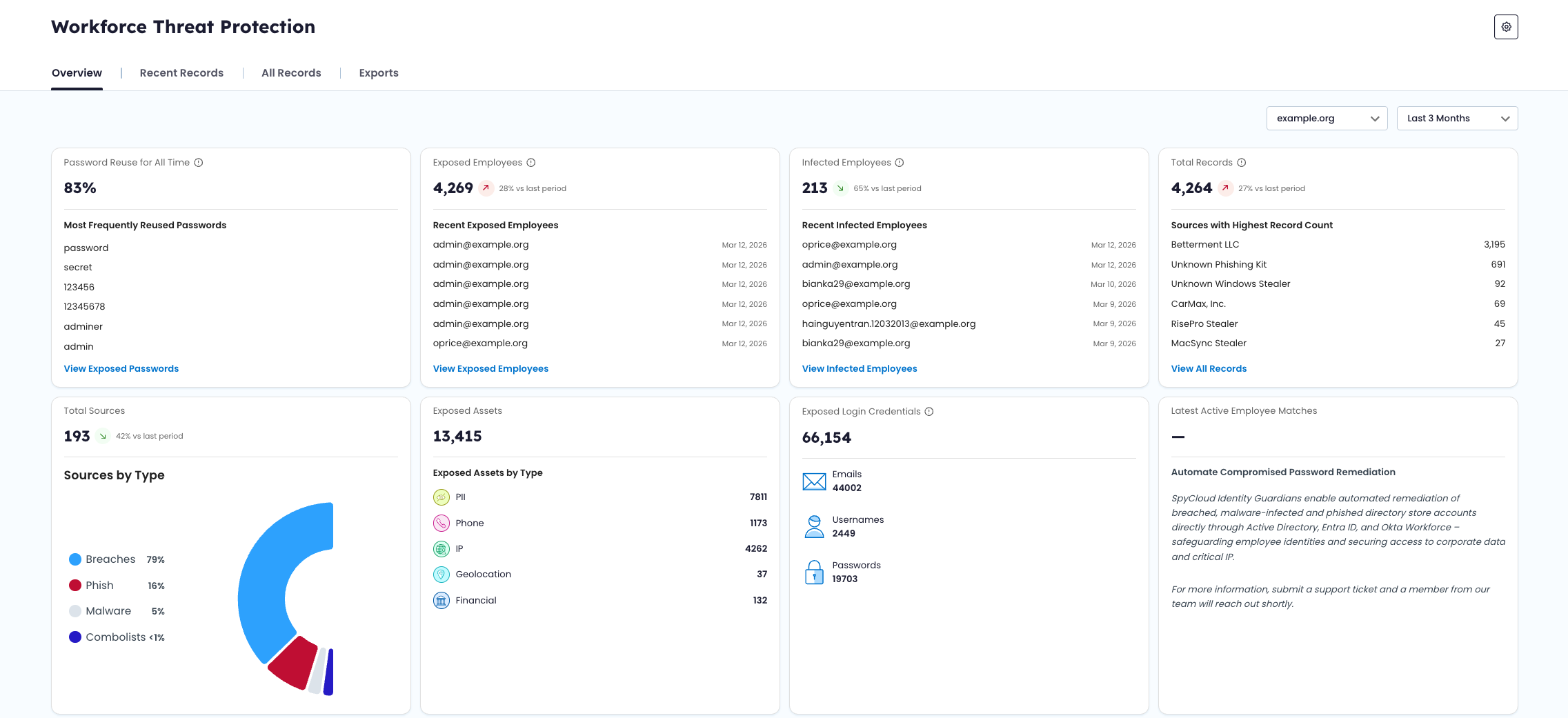1568x718 pixels.
Task: Click the PII asset type icon
Action: (441, 497)
